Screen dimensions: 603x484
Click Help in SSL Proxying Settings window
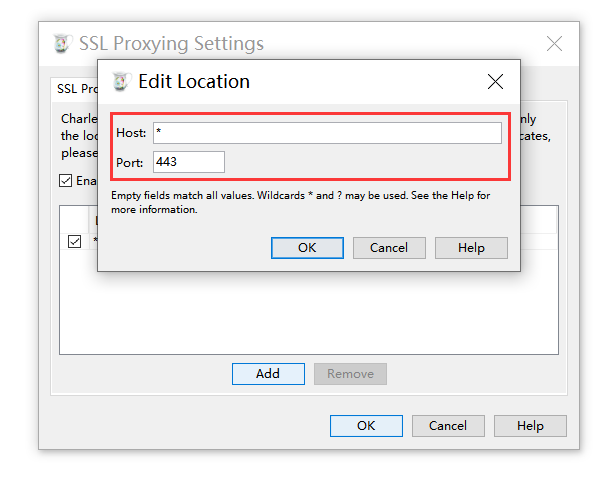pyautogui.click(x=530, y=426)
